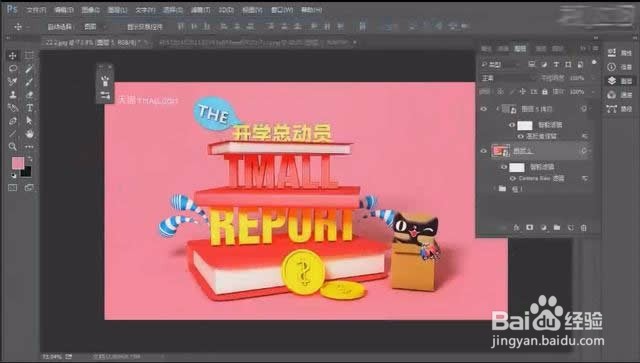The image size is (640, 363).
Task: Open the 编辑(E) menu
Action: point(64,10)
